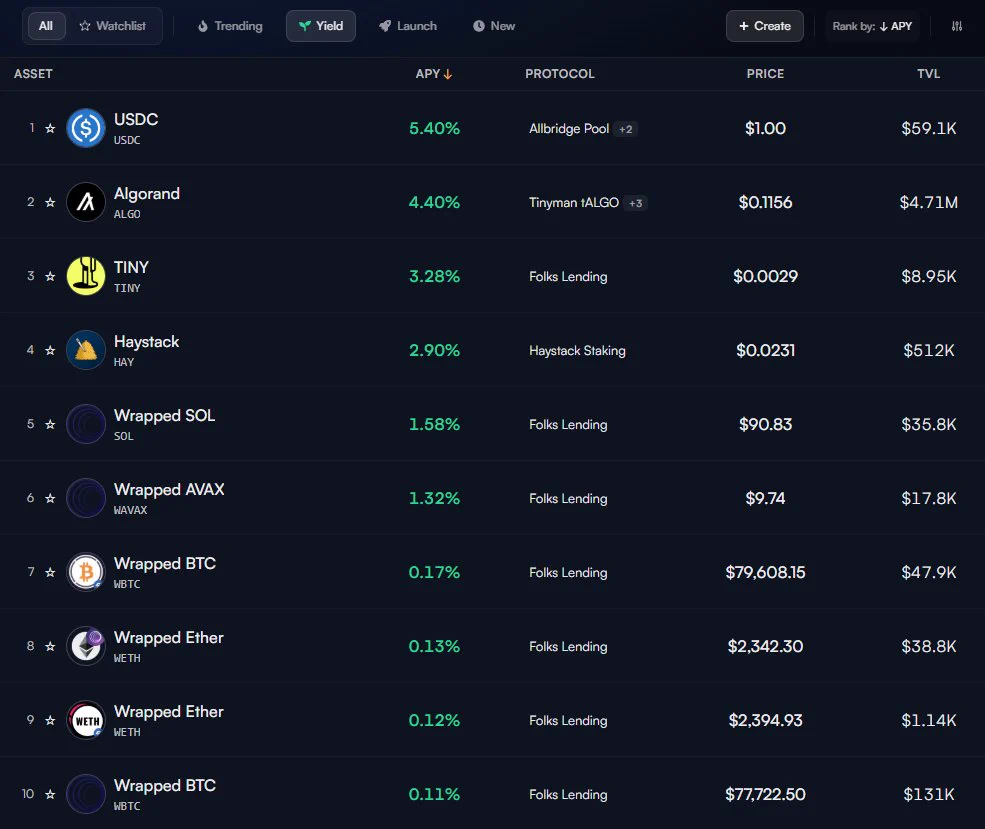
Task: Star Wrapped SOL to add to watchlist
Action: 50,424
